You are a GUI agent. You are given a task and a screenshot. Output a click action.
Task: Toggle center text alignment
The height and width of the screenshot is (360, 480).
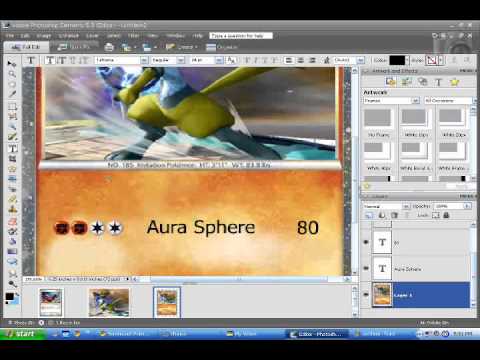pos(300,60)
